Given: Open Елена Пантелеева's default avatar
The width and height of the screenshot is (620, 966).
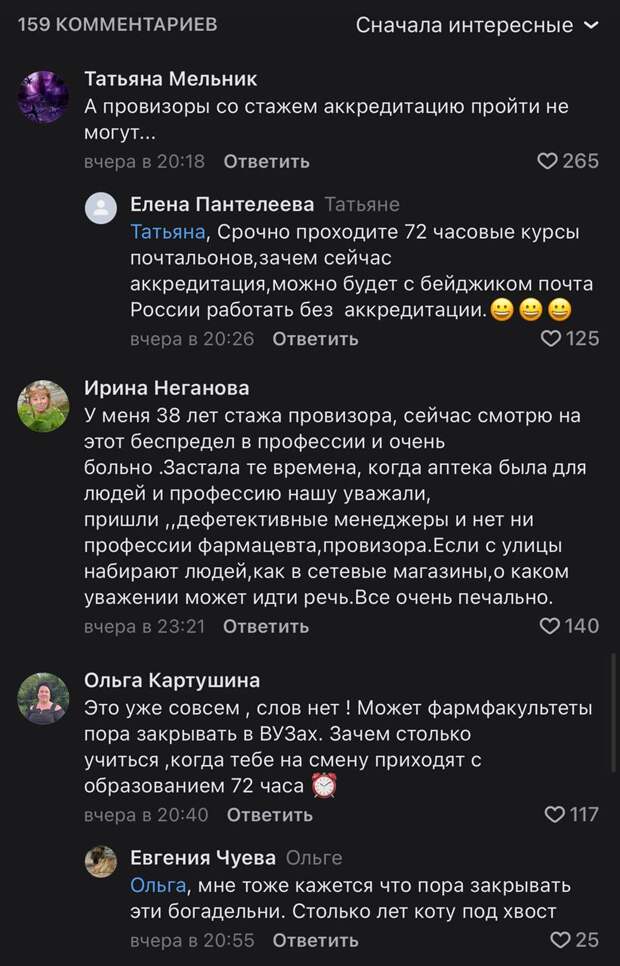Looking at the screenshot, I should point(101,208).
